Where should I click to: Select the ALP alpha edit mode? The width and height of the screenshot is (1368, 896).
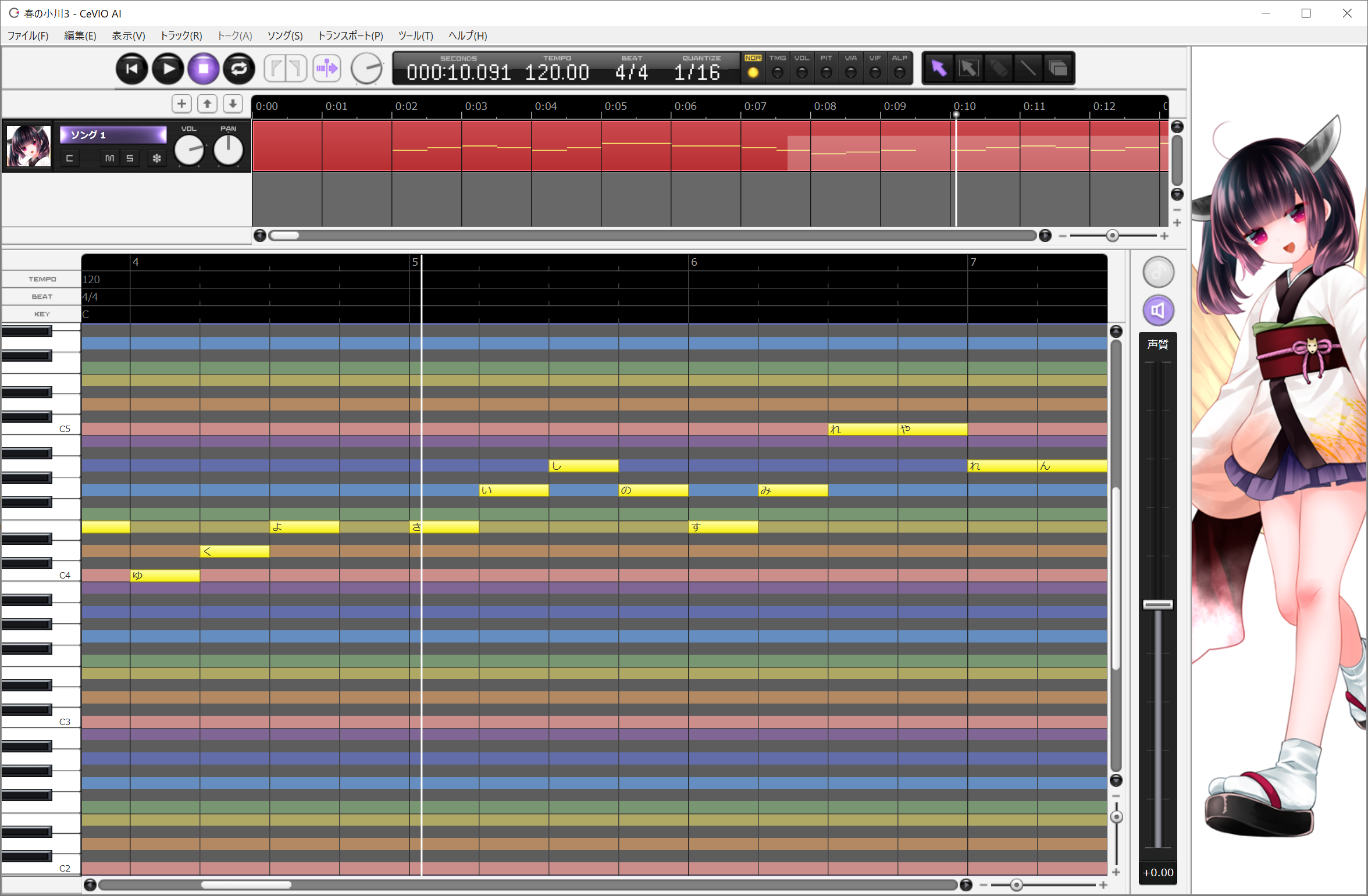(x=899, y=68)
